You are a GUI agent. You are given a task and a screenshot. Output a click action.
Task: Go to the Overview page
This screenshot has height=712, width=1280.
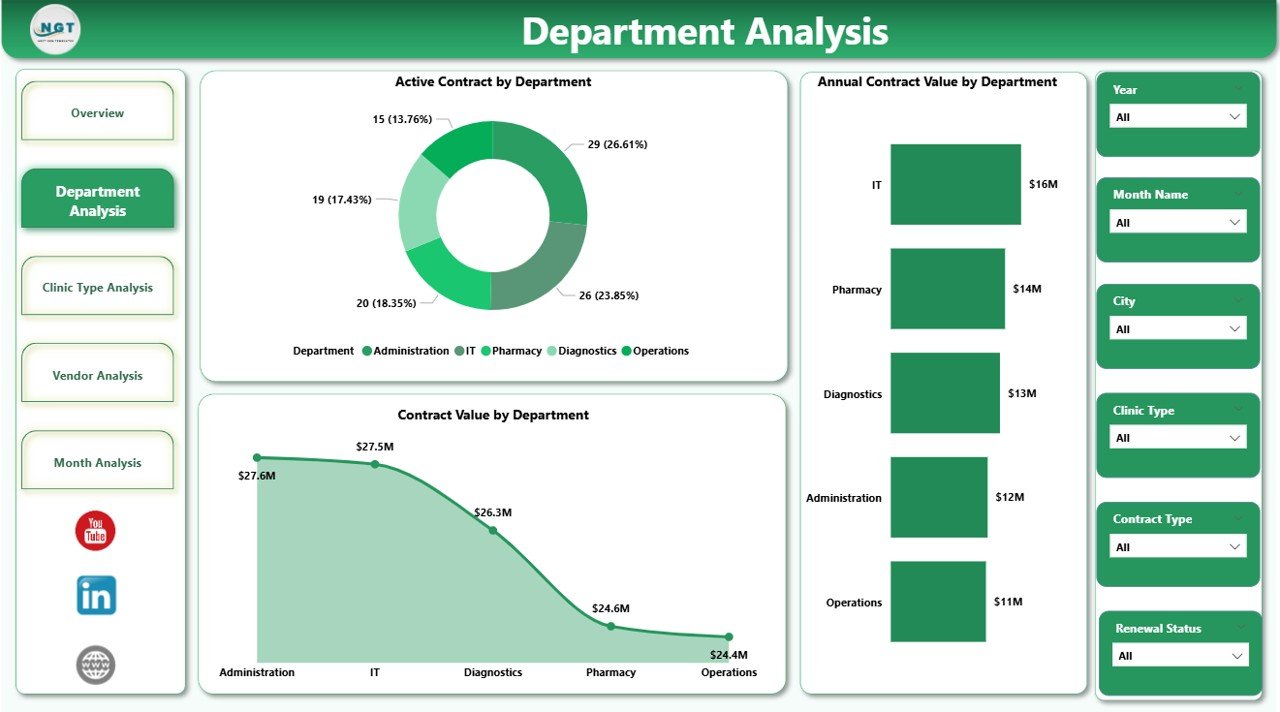pyautogui.click(x=97, y=113)
